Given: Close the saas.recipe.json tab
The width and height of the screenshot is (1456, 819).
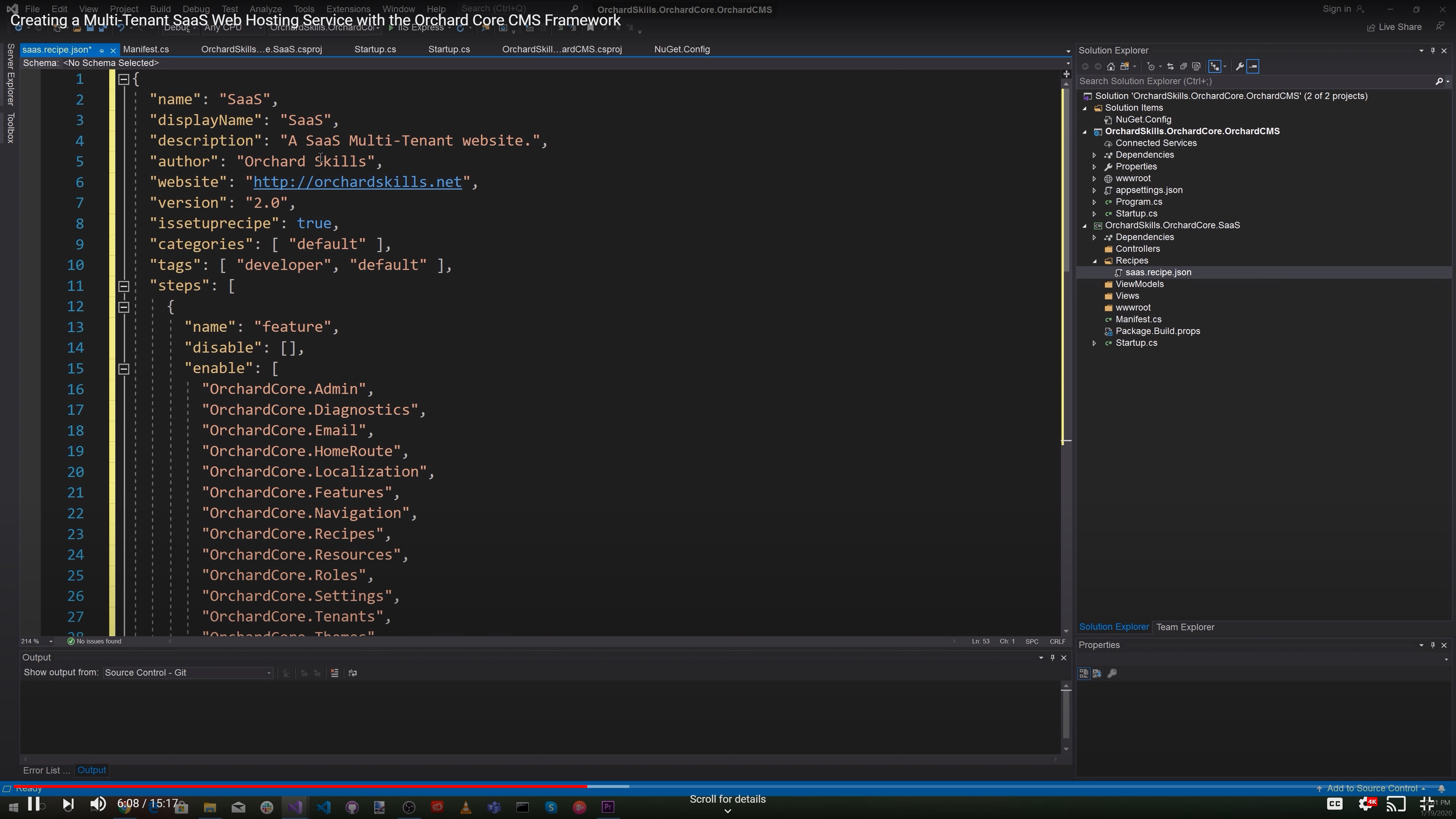Looking at the screenshot, I should point(113,50).
